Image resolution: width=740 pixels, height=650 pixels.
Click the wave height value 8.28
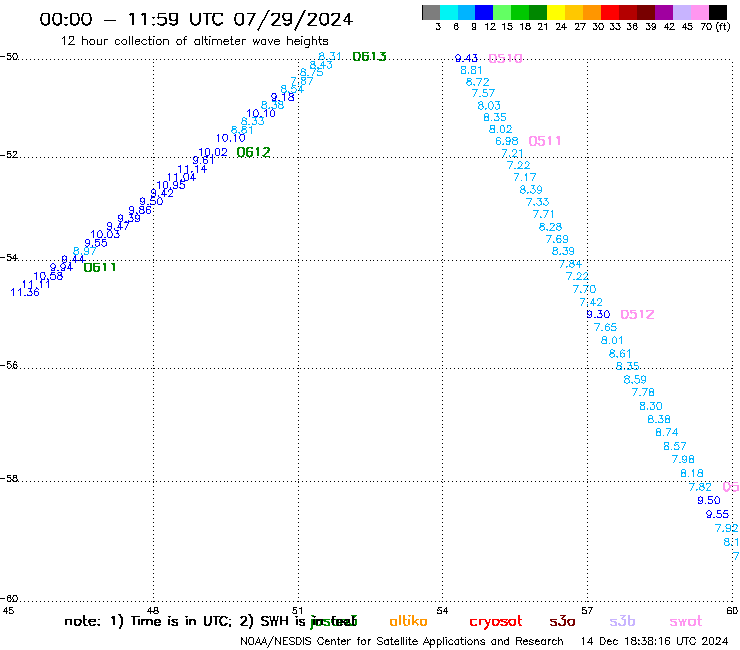(x=551, y=227)
